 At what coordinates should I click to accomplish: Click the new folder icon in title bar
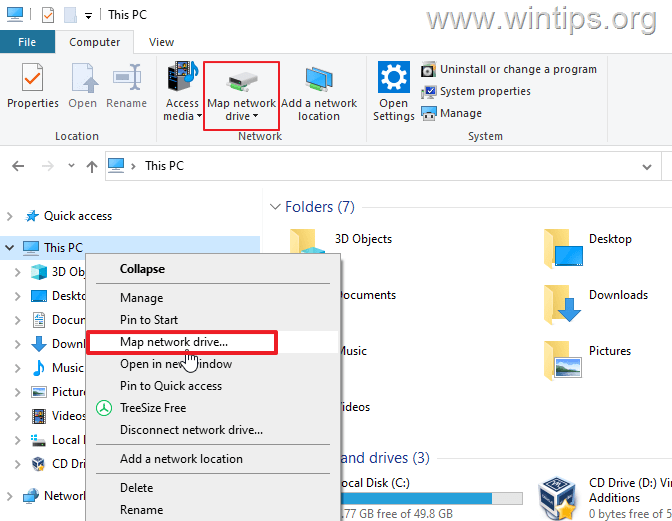pyautogui.click(x=70, y=15)
